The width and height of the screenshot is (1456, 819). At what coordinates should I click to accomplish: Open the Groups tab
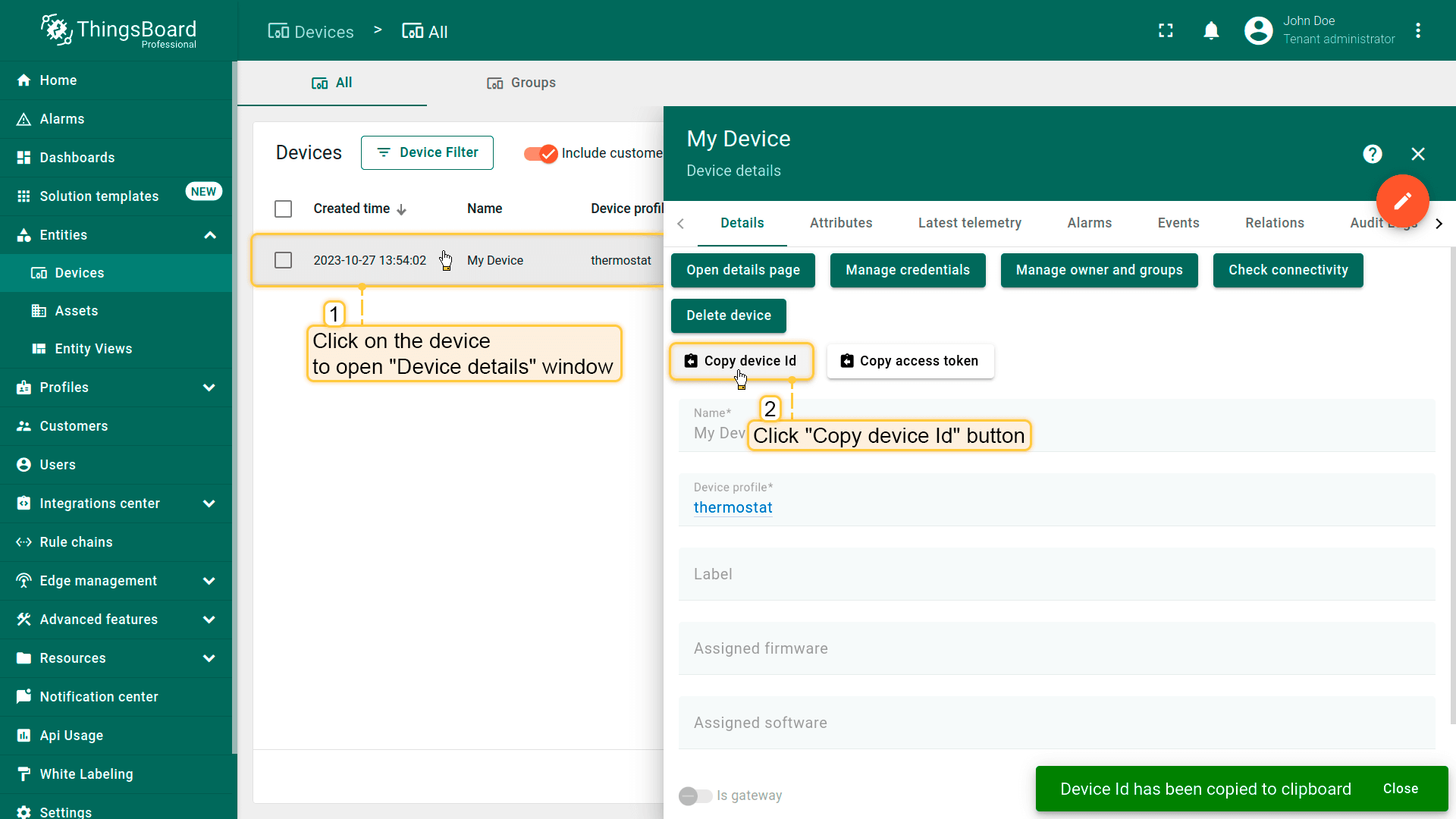(x=521, y=83)
